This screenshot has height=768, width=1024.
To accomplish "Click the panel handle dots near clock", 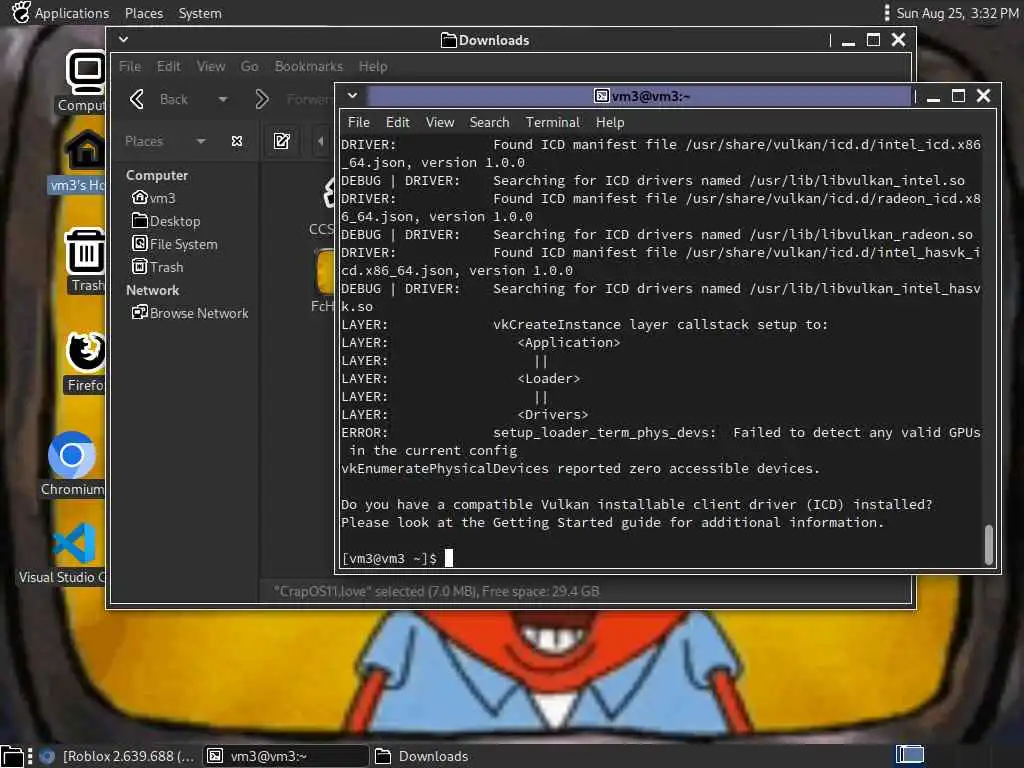I will coord(886,13).
